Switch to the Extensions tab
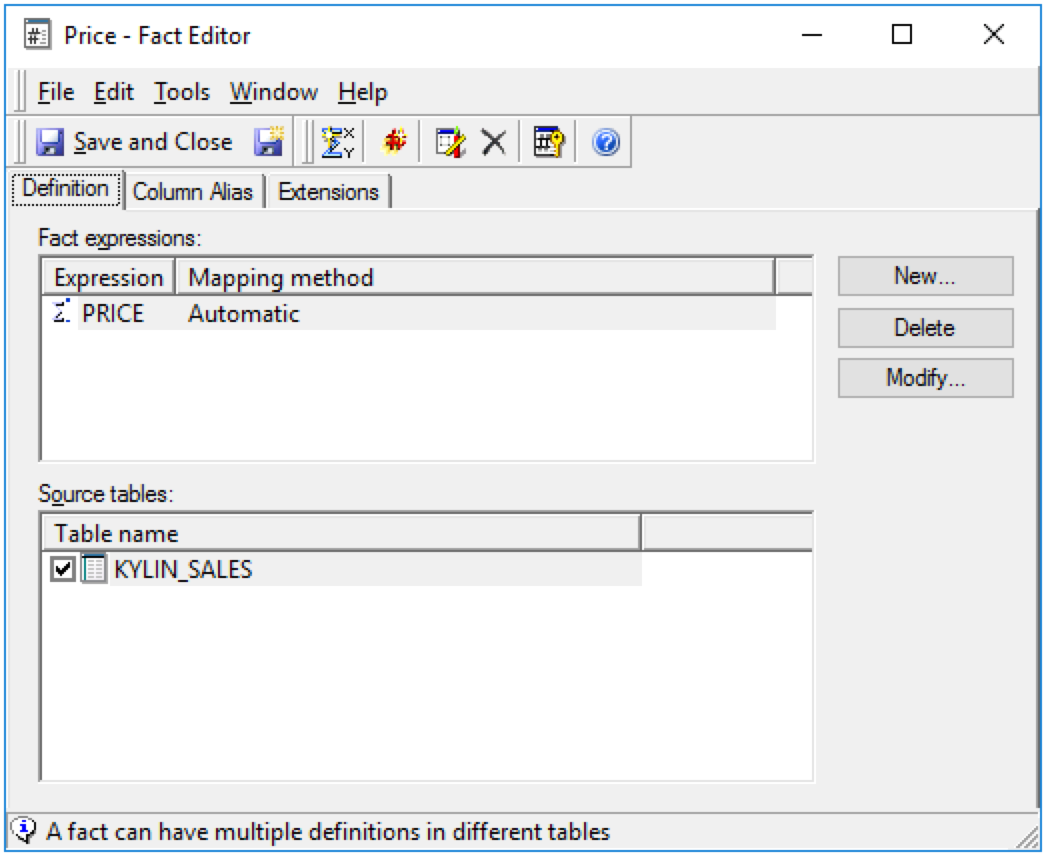This screenshot has width=1048, height=856. point(328,192)
